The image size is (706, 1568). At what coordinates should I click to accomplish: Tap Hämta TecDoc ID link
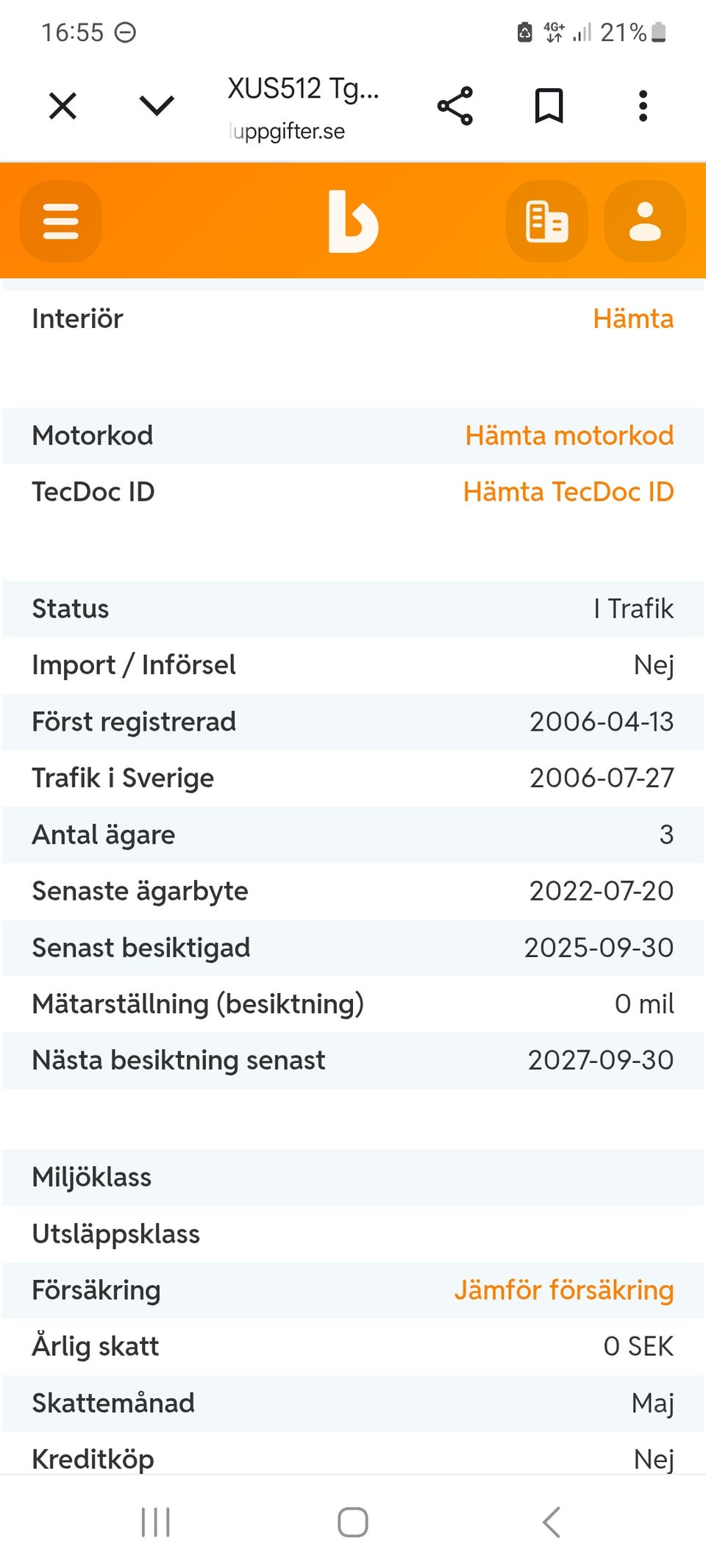point(568,492)
